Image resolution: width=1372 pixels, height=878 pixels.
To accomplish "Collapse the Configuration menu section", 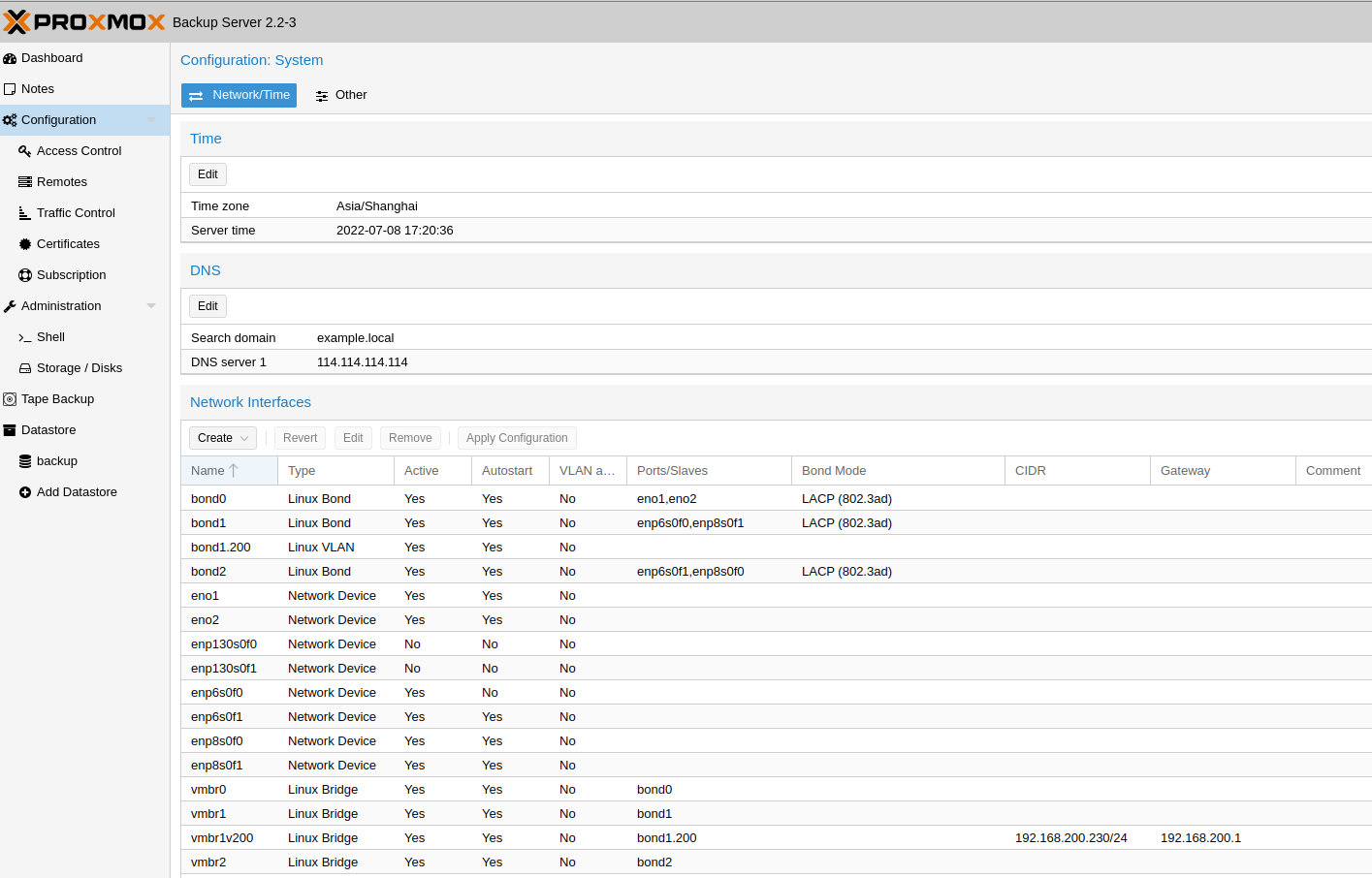I will pyautogui.click(x=151, y=120).
